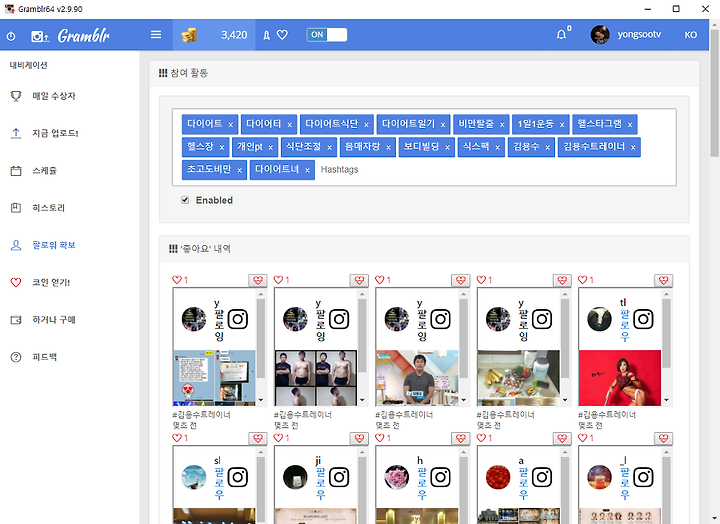Open the food ingredients photo thumbnail
This screenshot has height=524, width=720.
point(518,378)
